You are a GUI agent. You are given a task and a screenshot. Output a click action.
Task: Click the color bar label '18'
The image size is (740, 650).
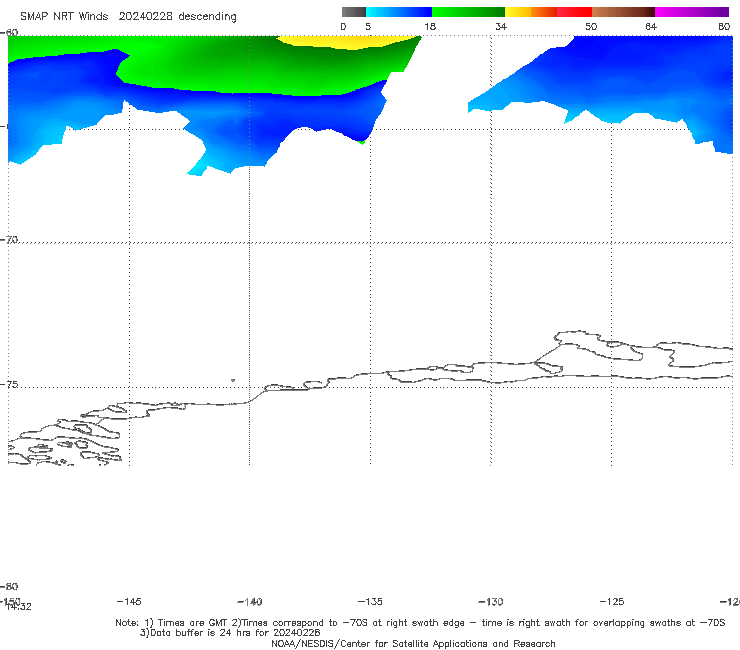click(430, 26)
